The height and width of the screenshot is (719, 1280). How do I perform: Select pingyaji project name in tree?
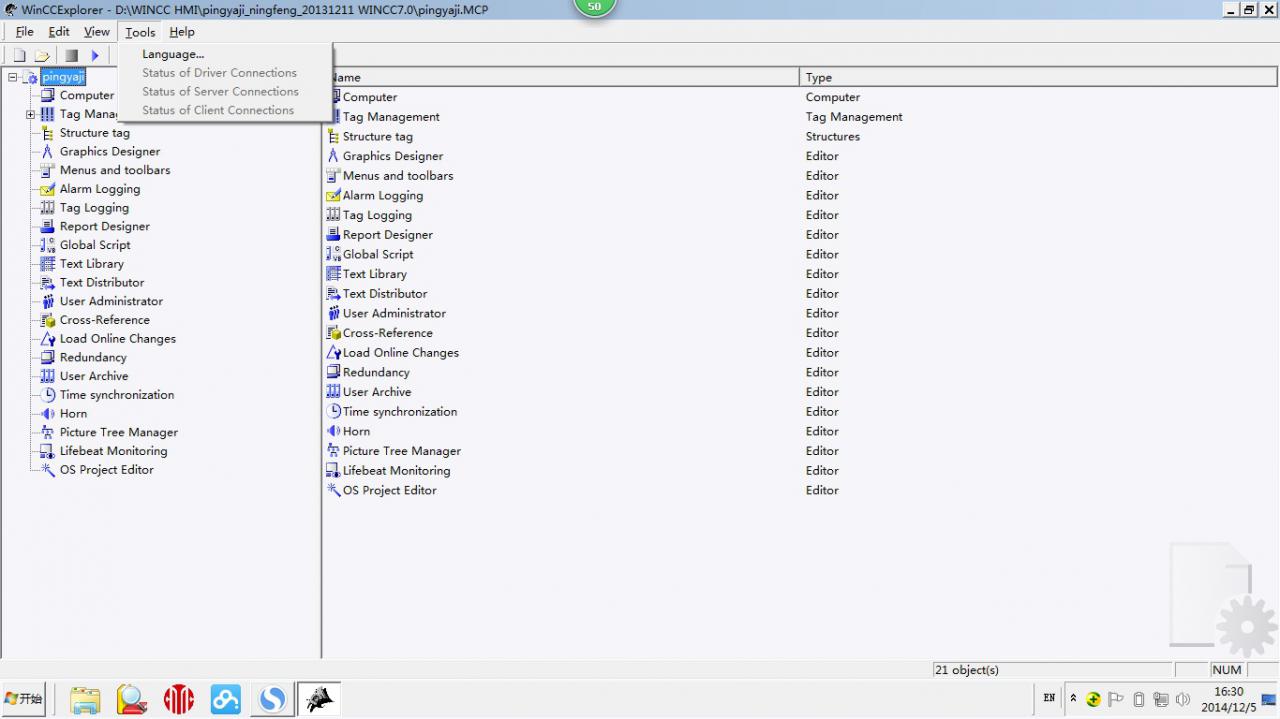63,77
